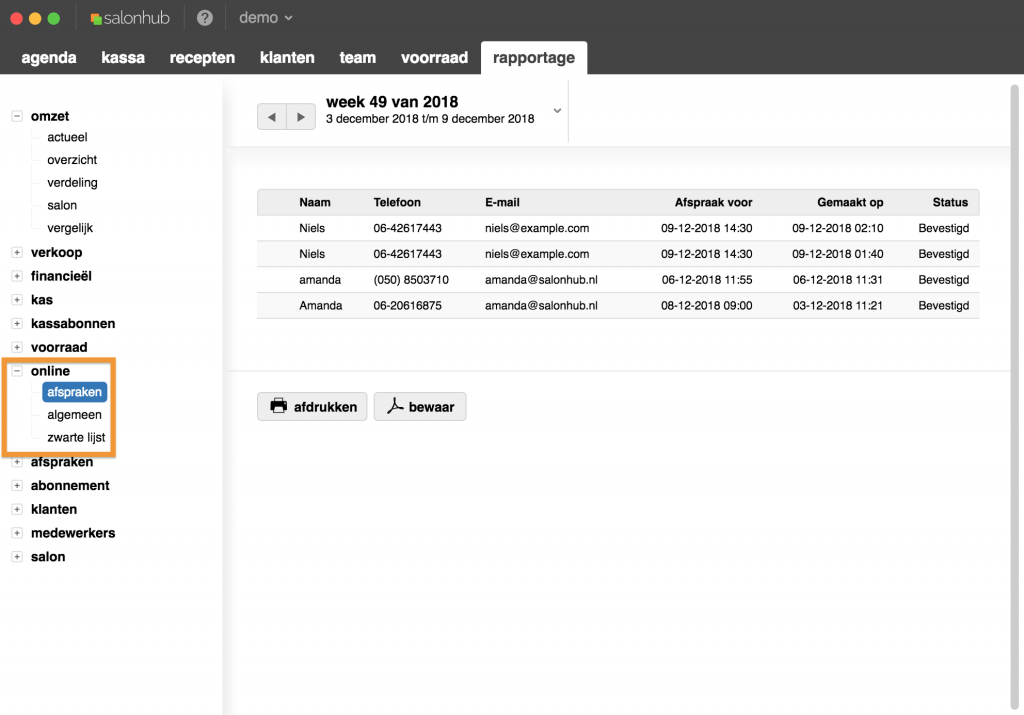Screen dimensions: 1024x715
Task: Expand the financieel tree section
Action: tap(17, 276)
